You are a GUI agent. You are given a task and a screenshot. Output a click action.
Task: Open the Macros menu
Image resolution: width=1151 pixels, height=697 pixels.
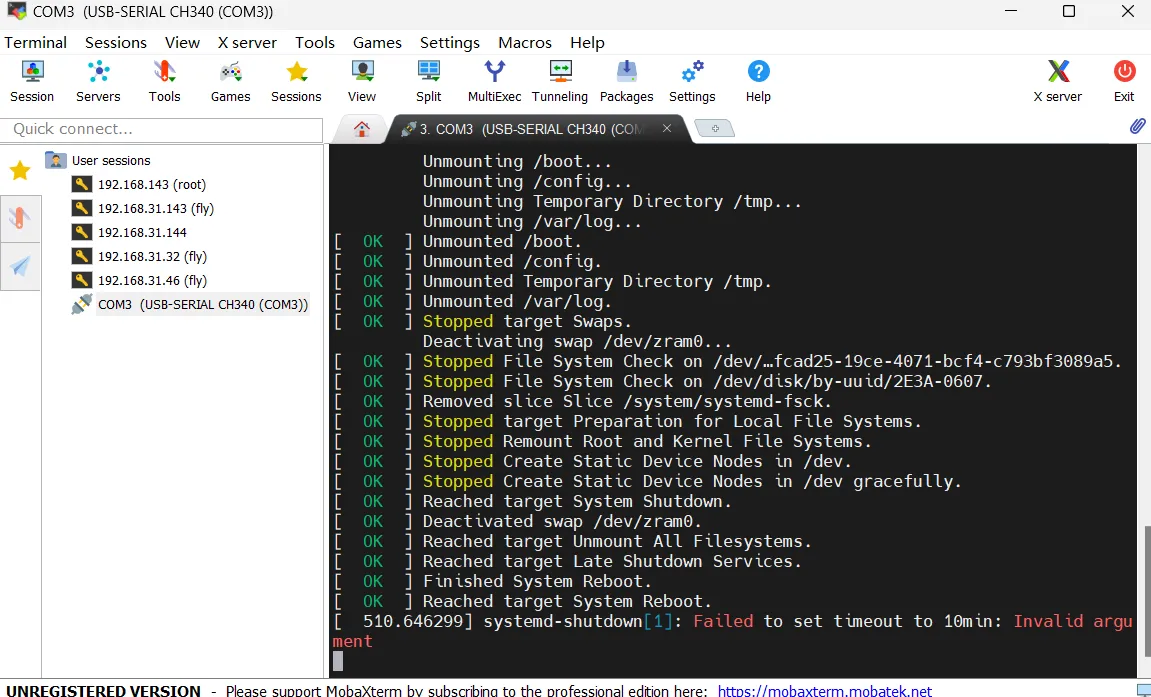click(x=525, y=42)
